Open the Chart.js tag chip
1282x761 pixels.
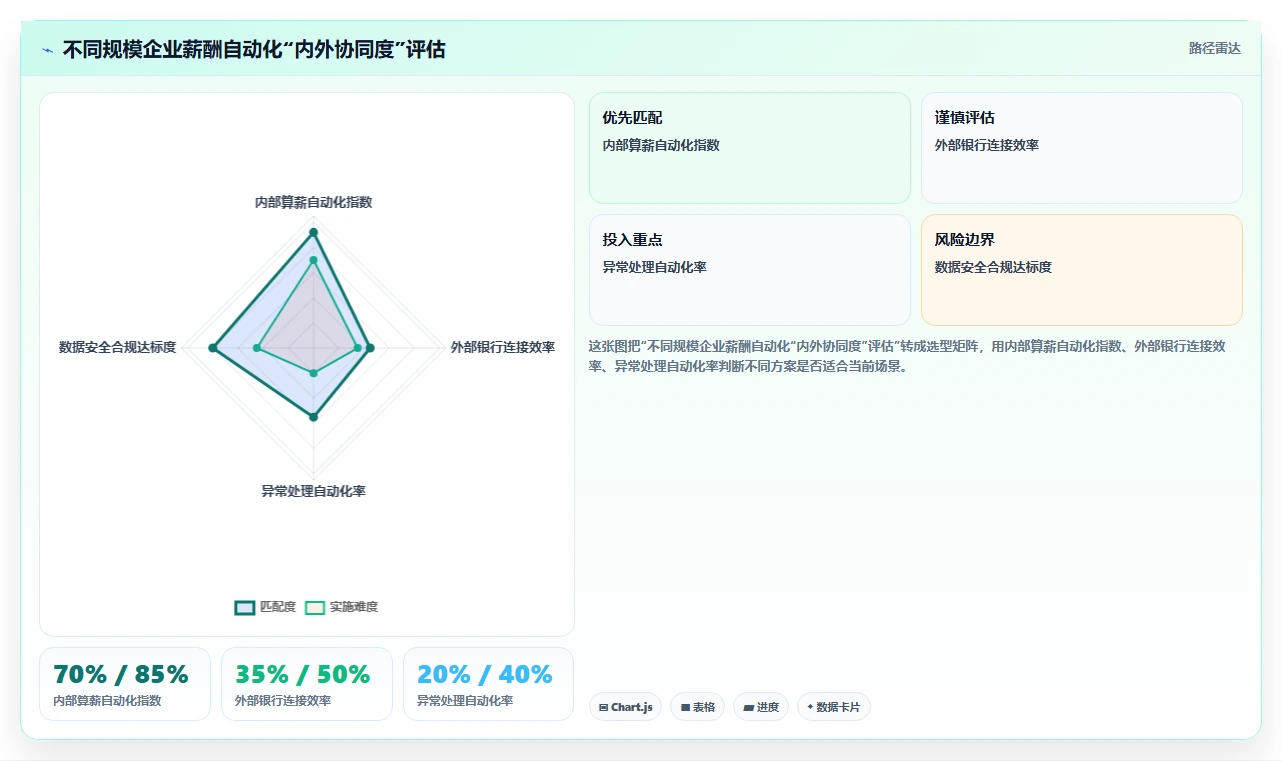[x=625, y=707]
